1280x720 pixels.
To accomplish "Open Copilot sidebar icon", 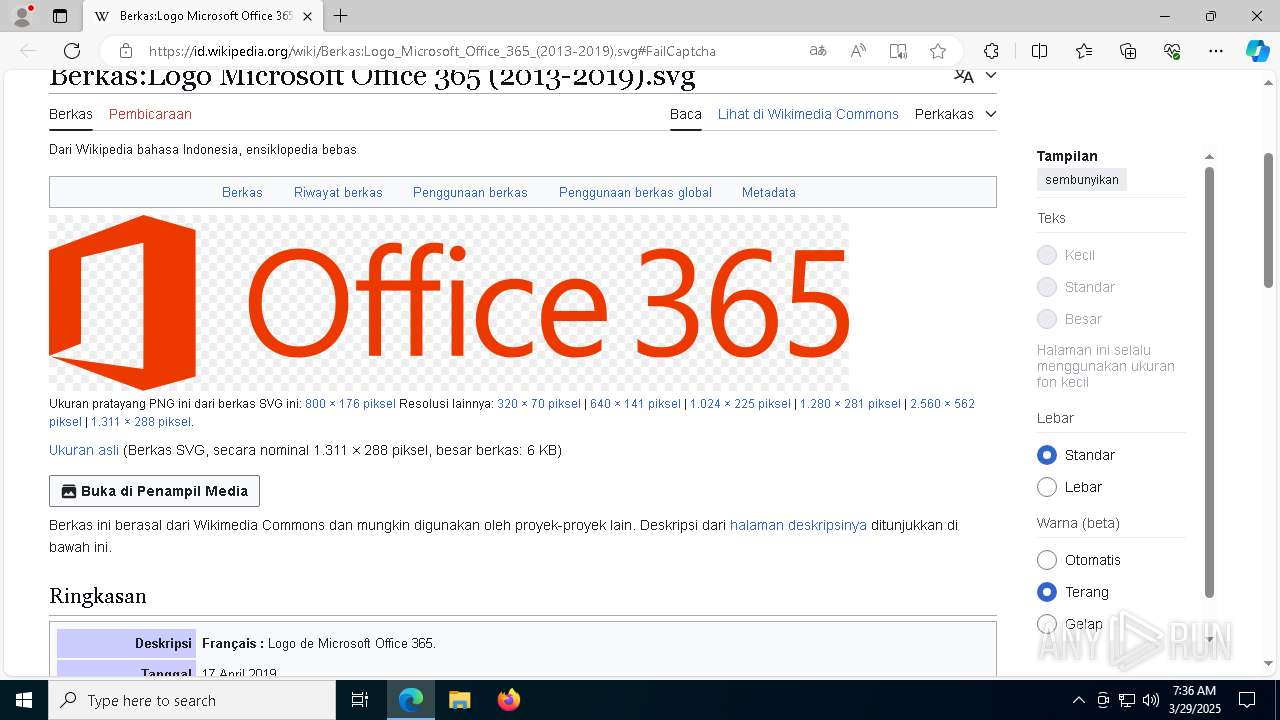I will coord(1257,51).
